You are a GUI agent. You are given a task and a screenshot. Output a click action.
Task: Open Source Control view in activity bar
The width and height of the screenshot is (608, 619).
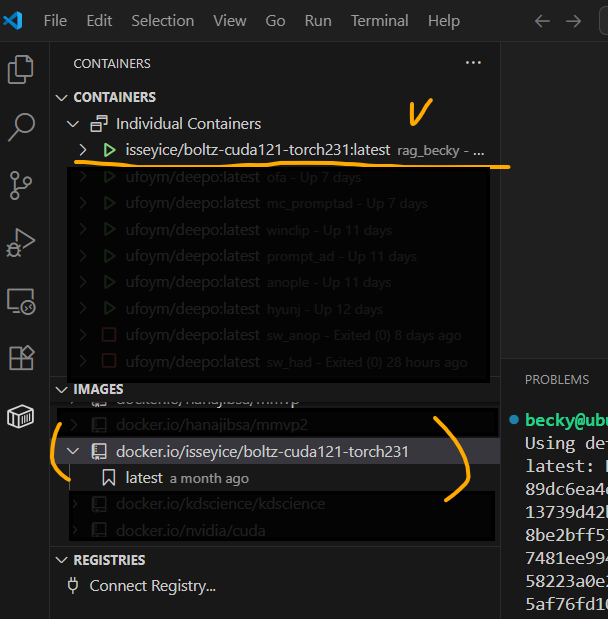coord(21,185)
